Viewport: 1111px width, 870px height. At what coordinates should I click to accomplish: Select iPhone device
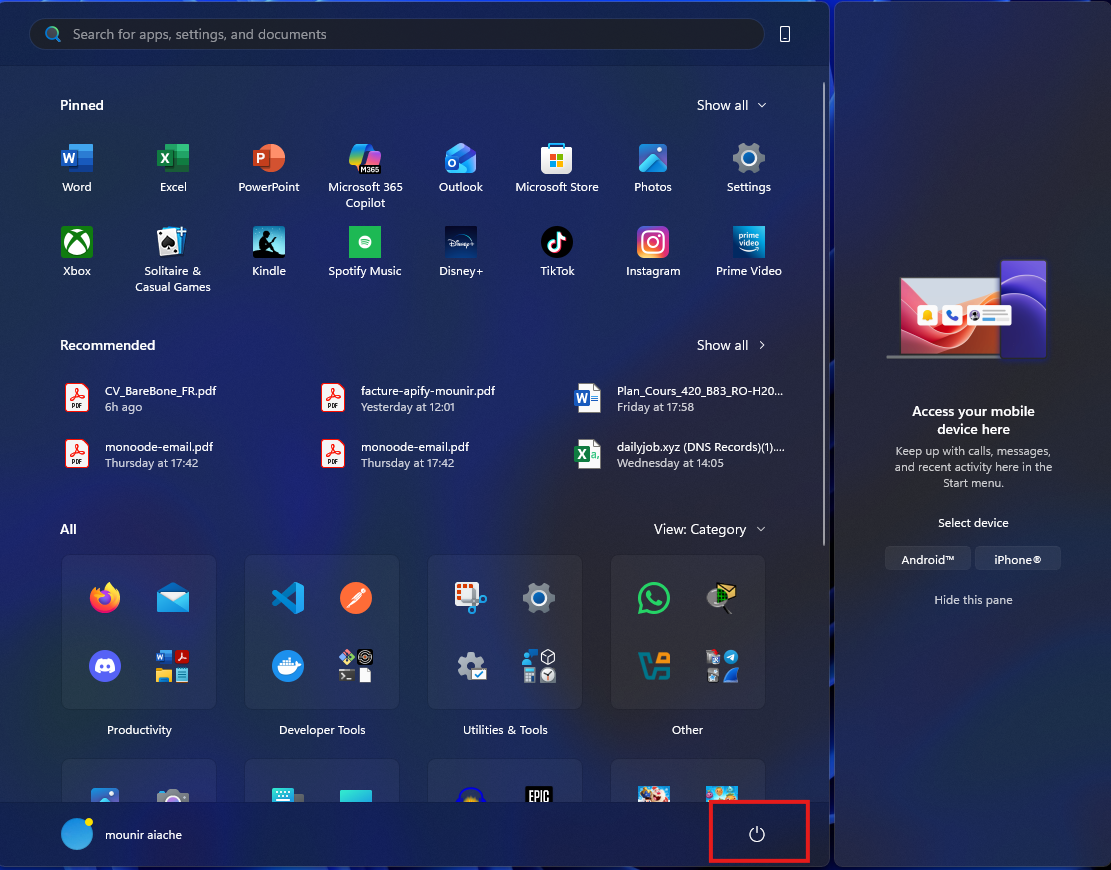1017,559
